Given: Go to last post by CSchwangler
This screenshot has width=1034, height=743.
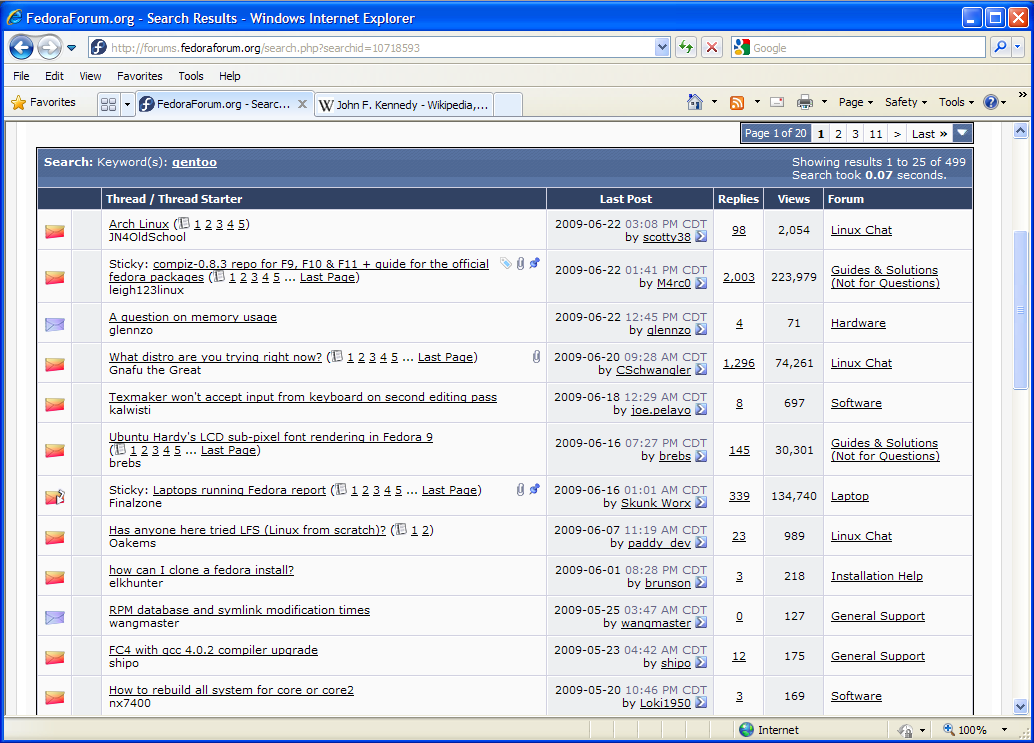Looking at the screenshot, I should [x=702, y=370].
